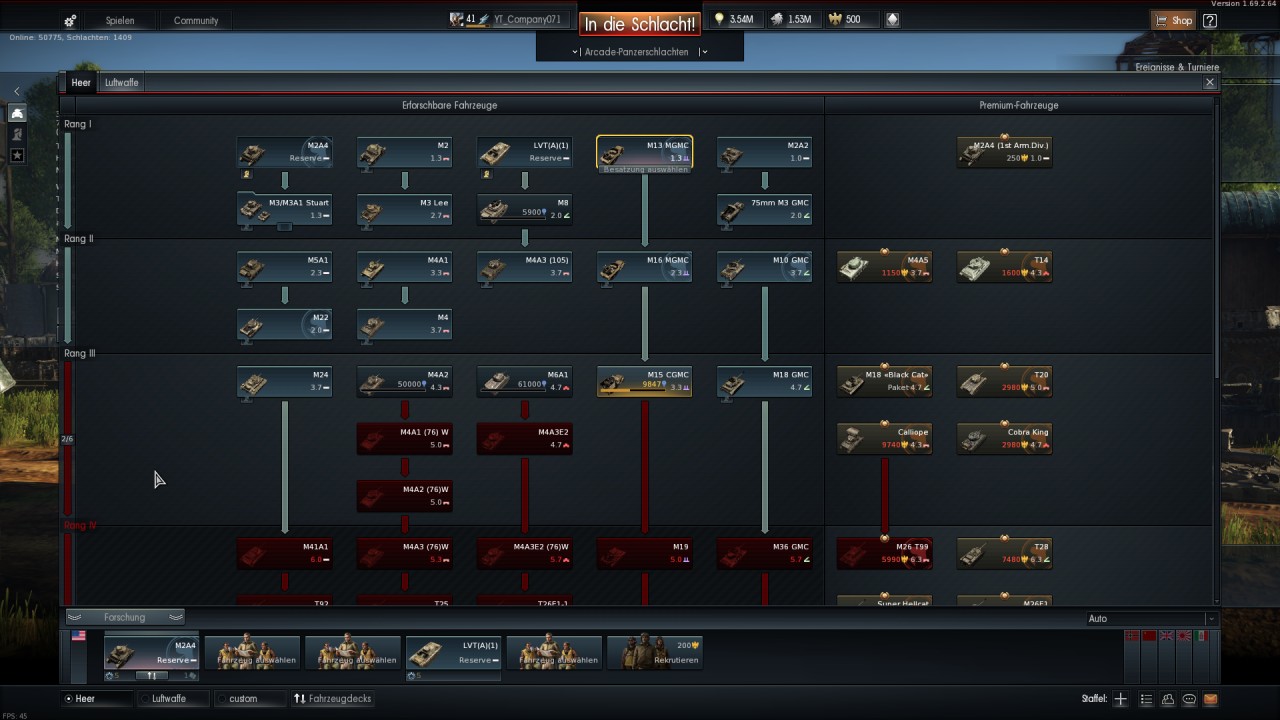Open the chat bubble icon

click(1189, 699)
